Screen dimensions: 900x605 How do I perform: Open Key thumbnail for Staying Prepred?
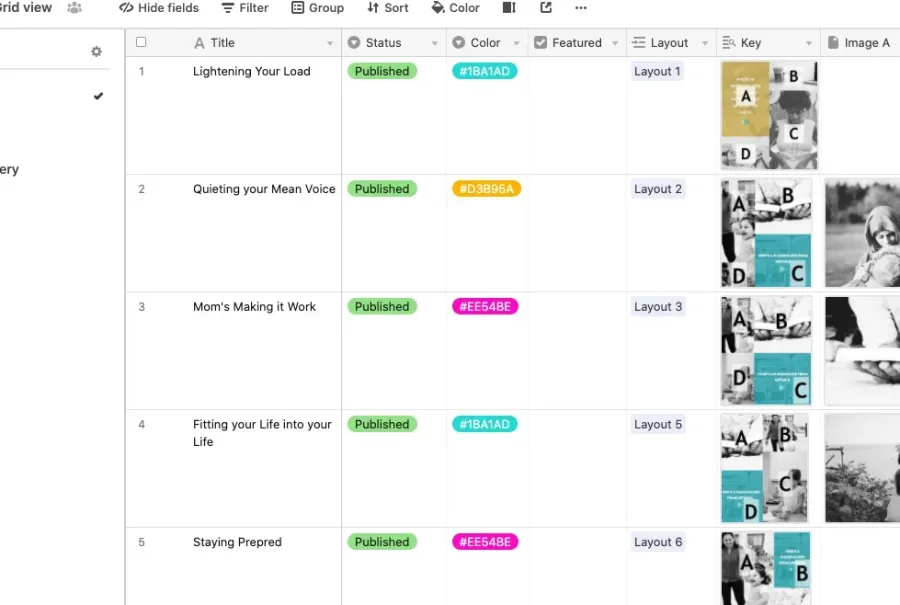pyautogui.click(x=766, y=568)
